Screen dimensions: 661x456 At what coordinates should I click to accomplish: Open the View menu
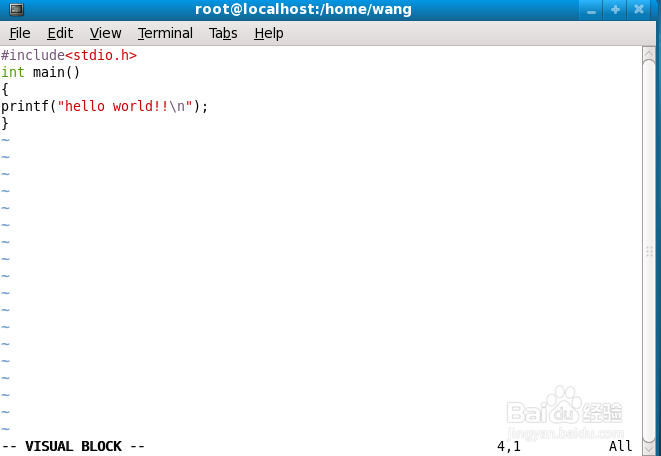tap(105, 33)
